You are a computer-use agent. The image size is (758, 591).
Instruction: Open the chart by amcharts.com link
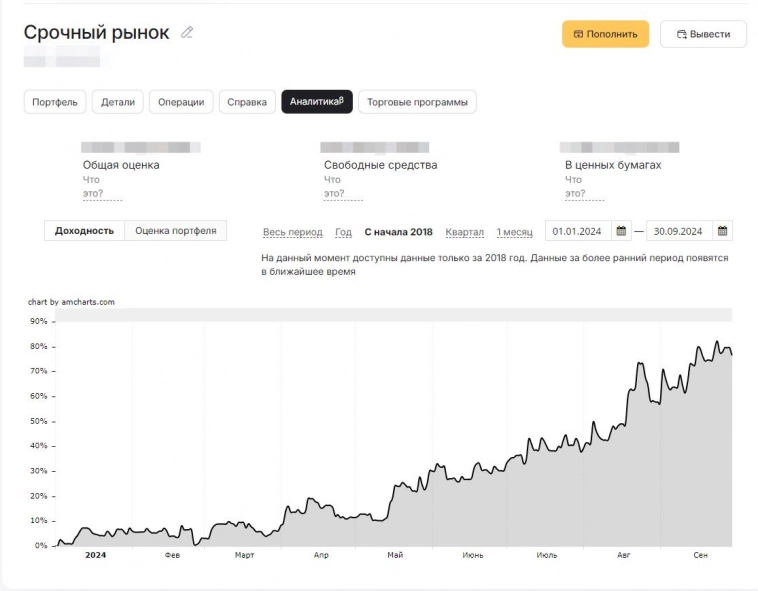tap(71, 302)
